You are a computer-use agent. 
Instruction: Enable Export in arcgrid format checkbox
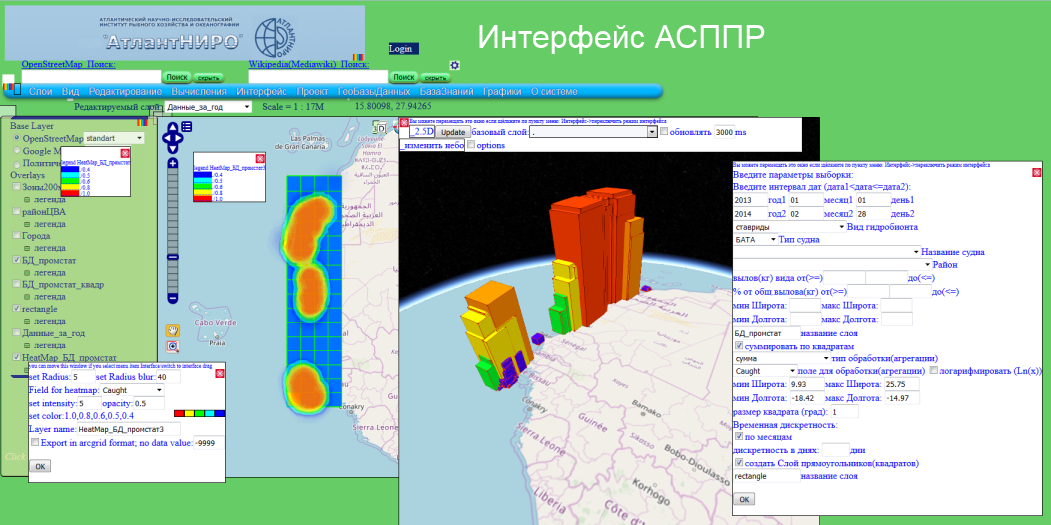point(35,443)
